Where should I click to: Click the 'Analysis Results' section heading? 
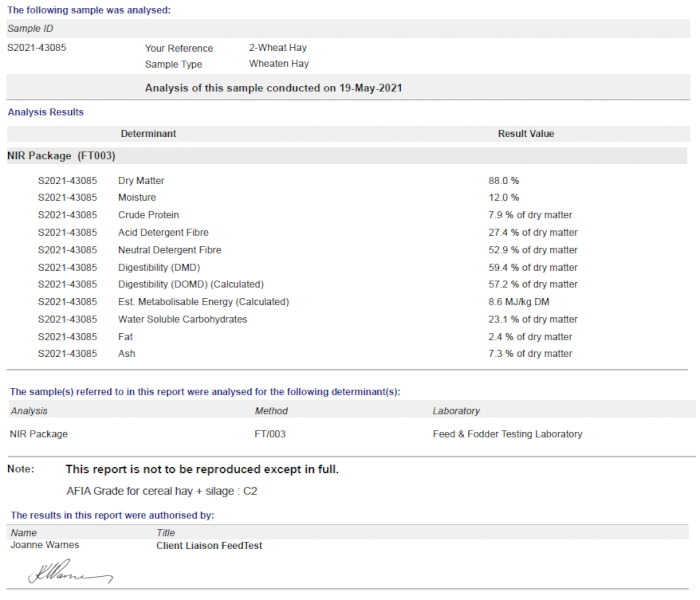46,112
